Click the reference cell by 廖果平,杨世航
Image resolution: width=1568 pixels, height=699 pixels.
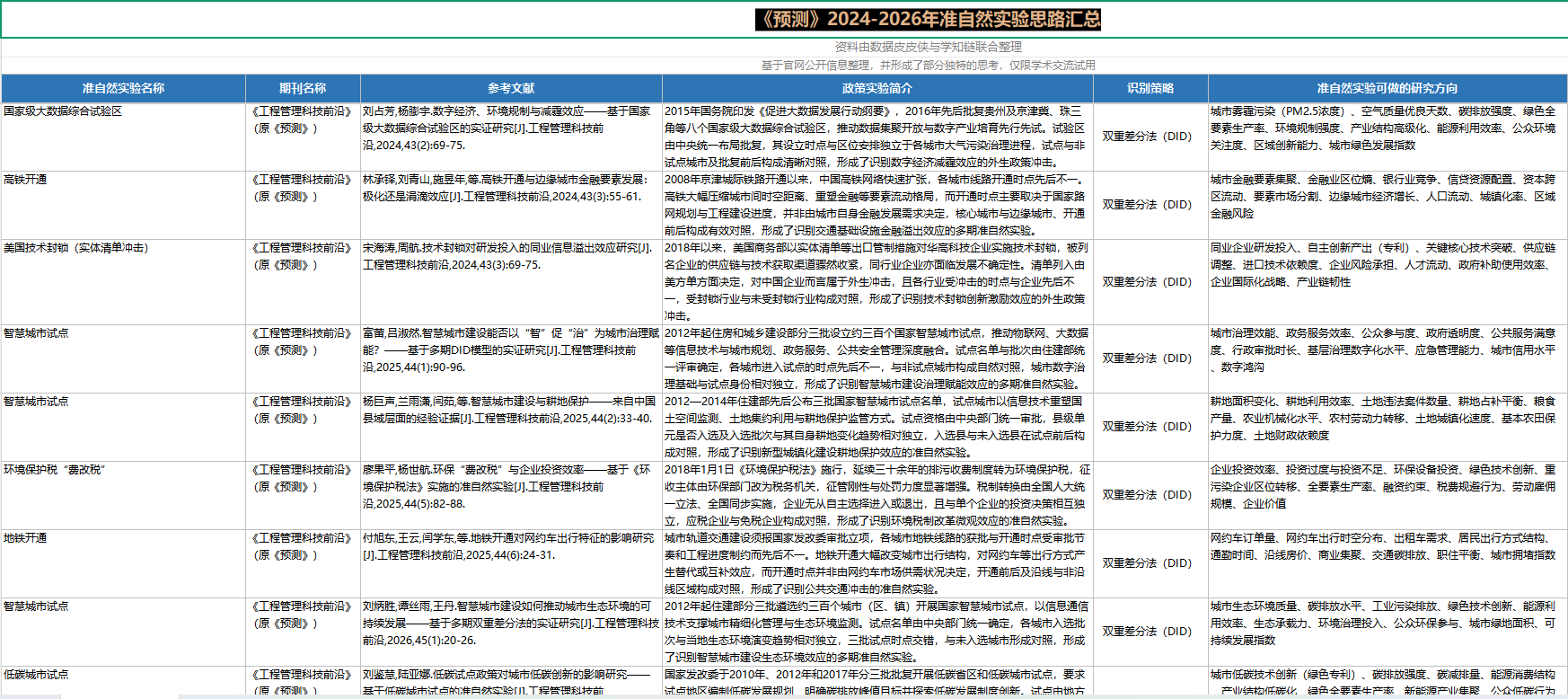click(511, 495)
